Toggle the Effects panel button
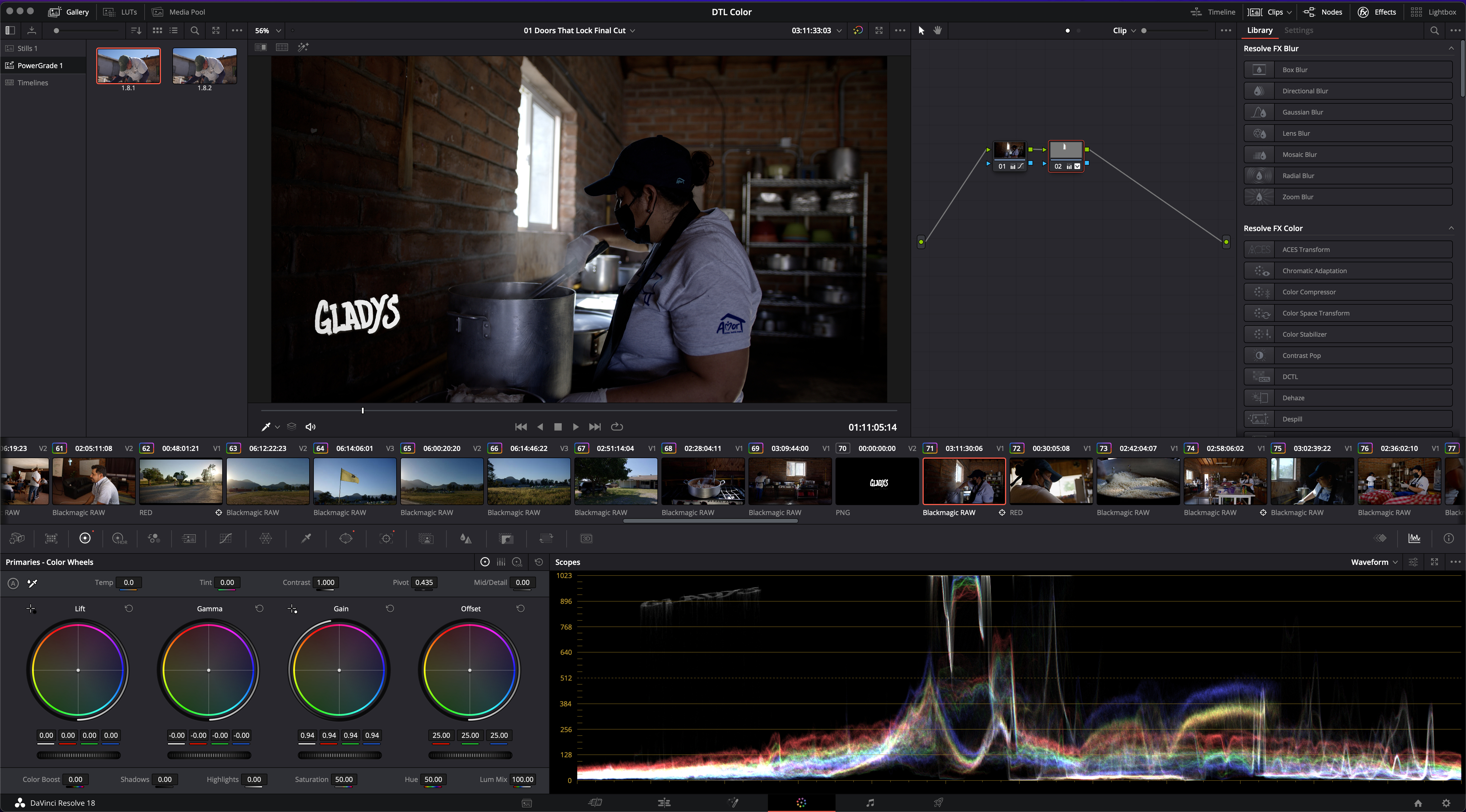 pos(1377,12)
